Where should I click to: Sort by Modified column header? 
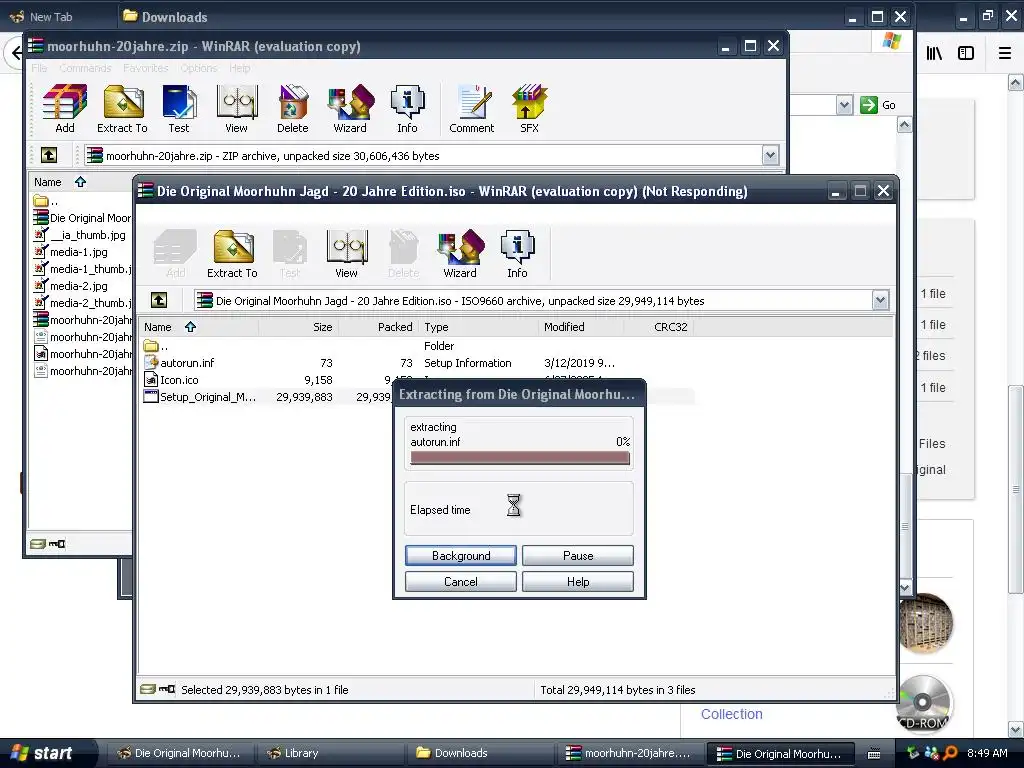pos(581,327)
